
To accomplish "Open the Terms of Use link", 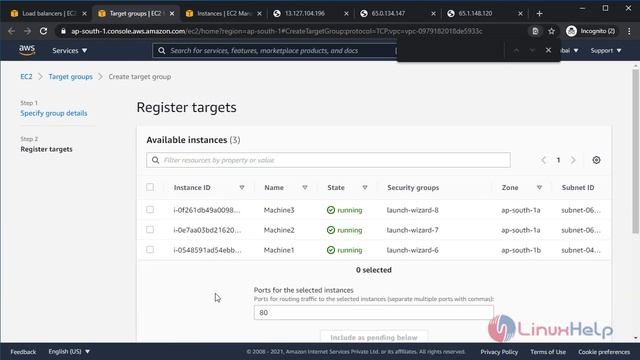I will [x=548, y=352].
